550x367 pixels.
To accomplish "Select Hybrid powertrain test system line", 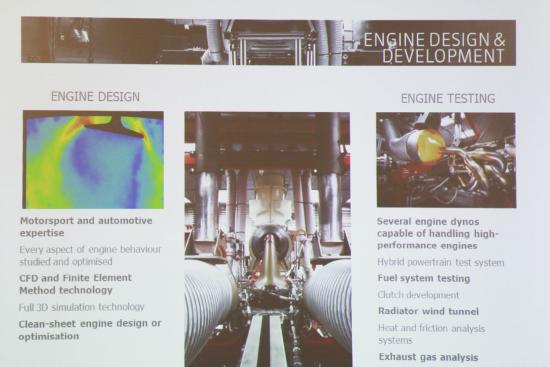I will click(x=441, y=262).
